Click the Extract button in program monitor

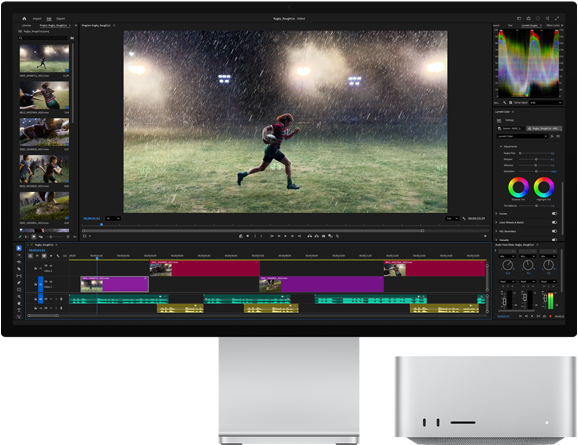(x=317, y=236)
